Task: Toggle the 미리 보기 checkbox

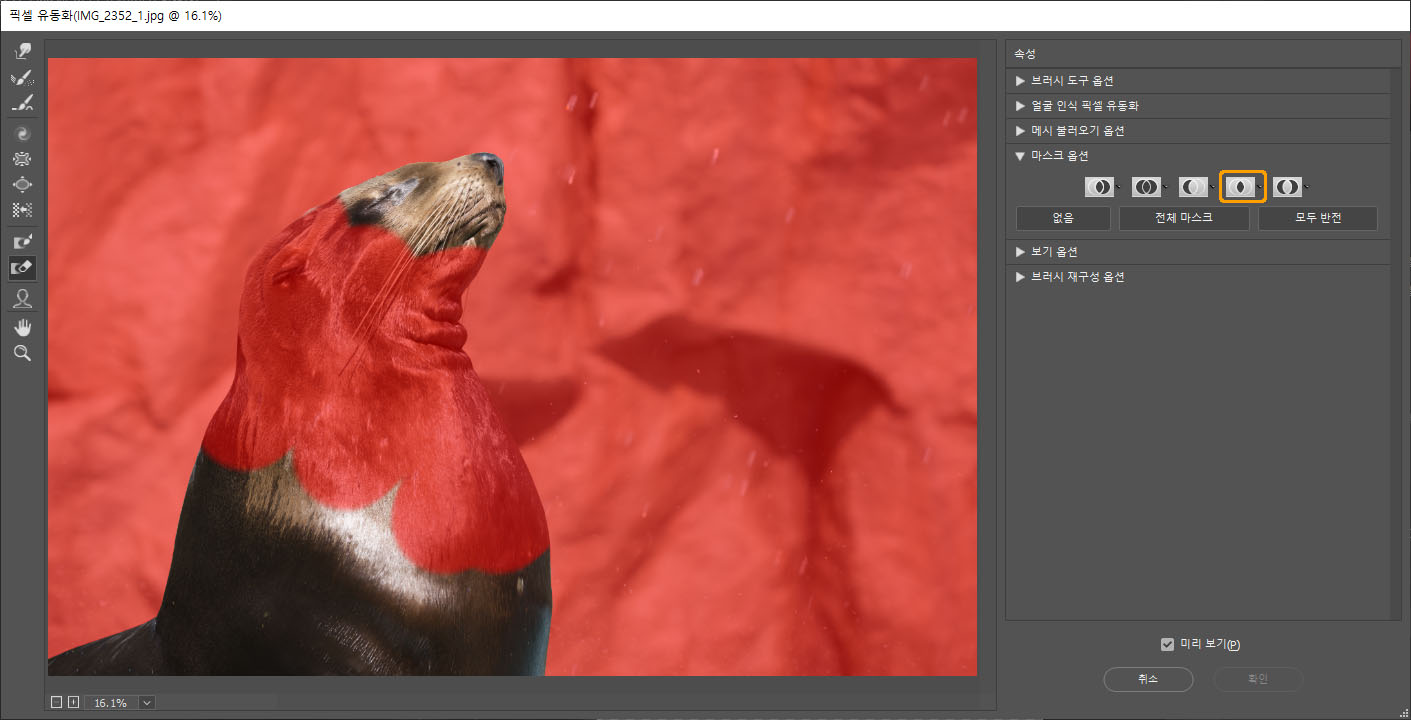Action: (1167, 644)
